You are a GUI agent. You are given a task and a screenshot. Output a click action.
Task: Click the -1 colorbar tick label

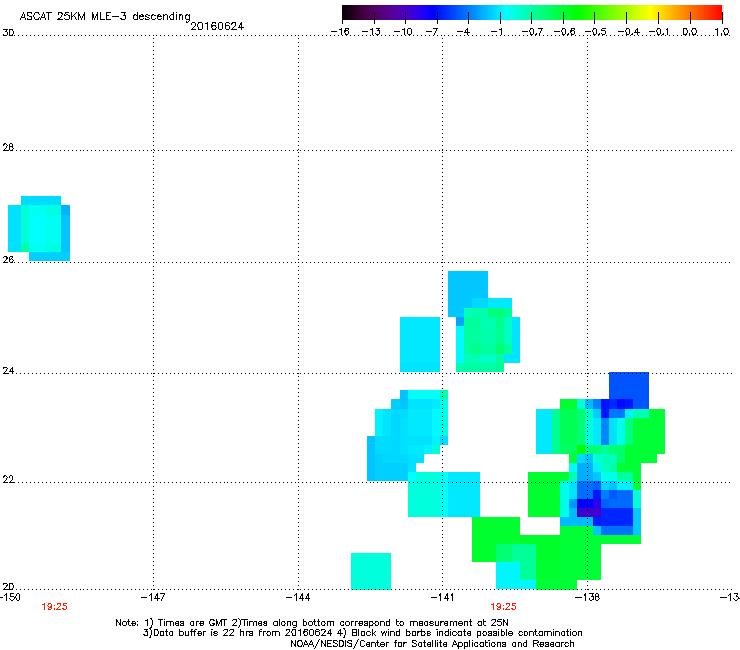497,32
